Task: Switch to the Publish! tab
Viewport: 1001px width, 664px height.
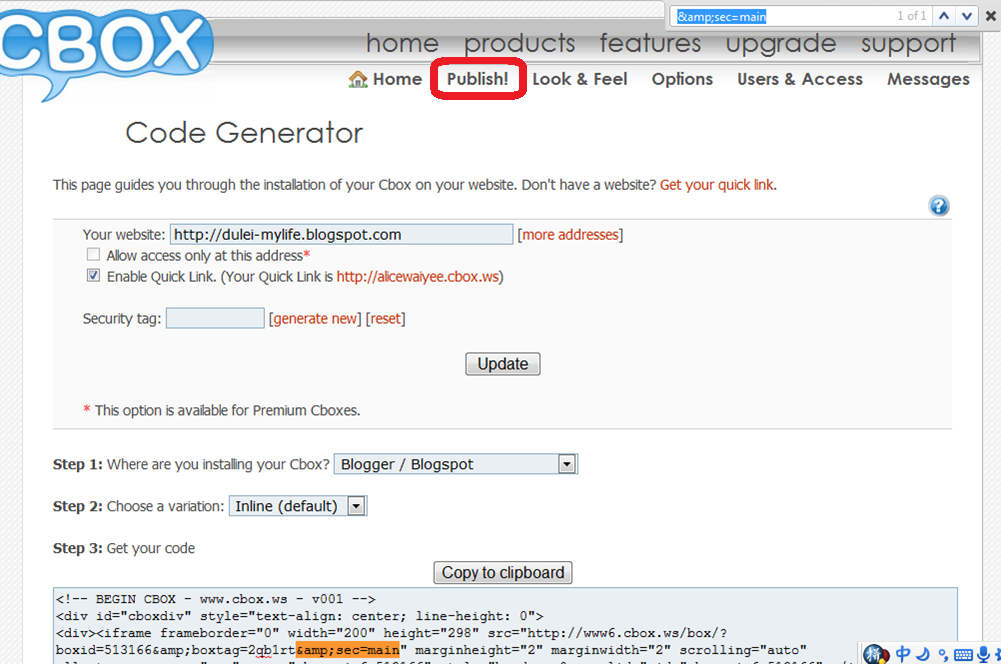Action: point(478,79)
